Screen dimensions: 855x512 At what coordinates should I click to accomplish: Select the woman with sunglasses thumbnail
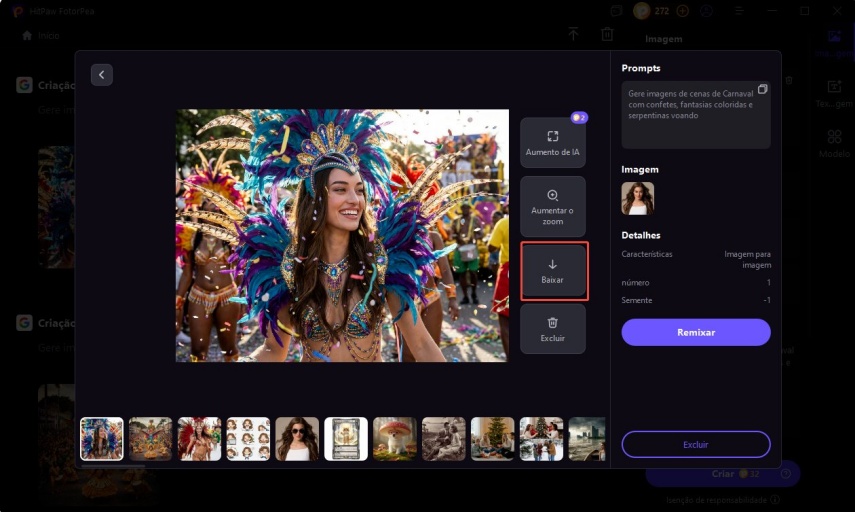click(x=297, y=439)
